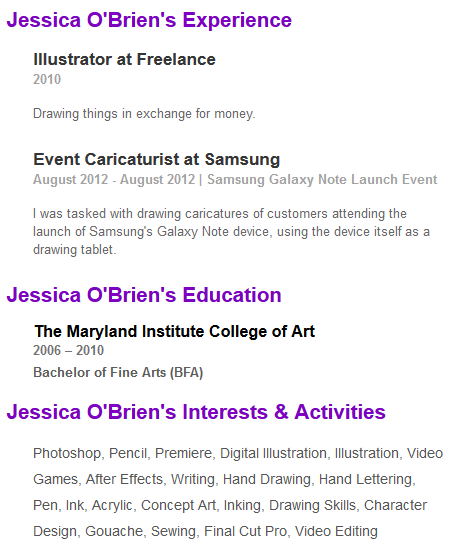Click the Concept Art interest
Screen dimensions: 454x553
click(178, 505)
